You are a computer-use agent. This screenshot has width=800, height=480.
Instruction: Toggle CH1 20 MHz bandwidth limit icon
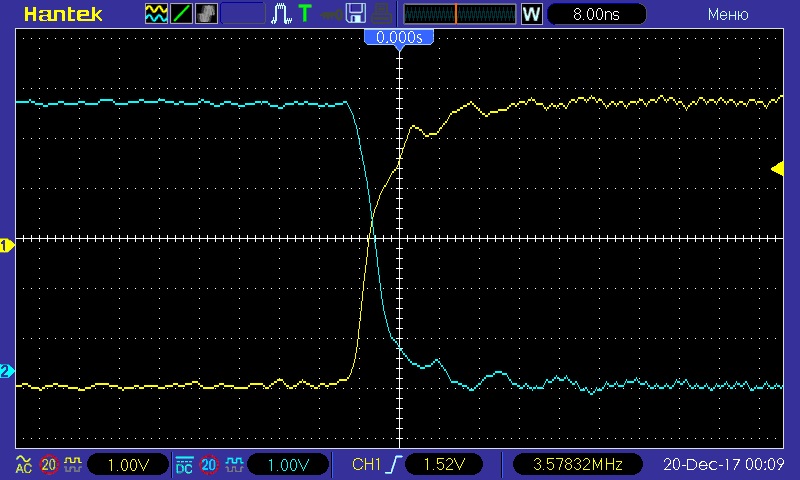[48, 465]
